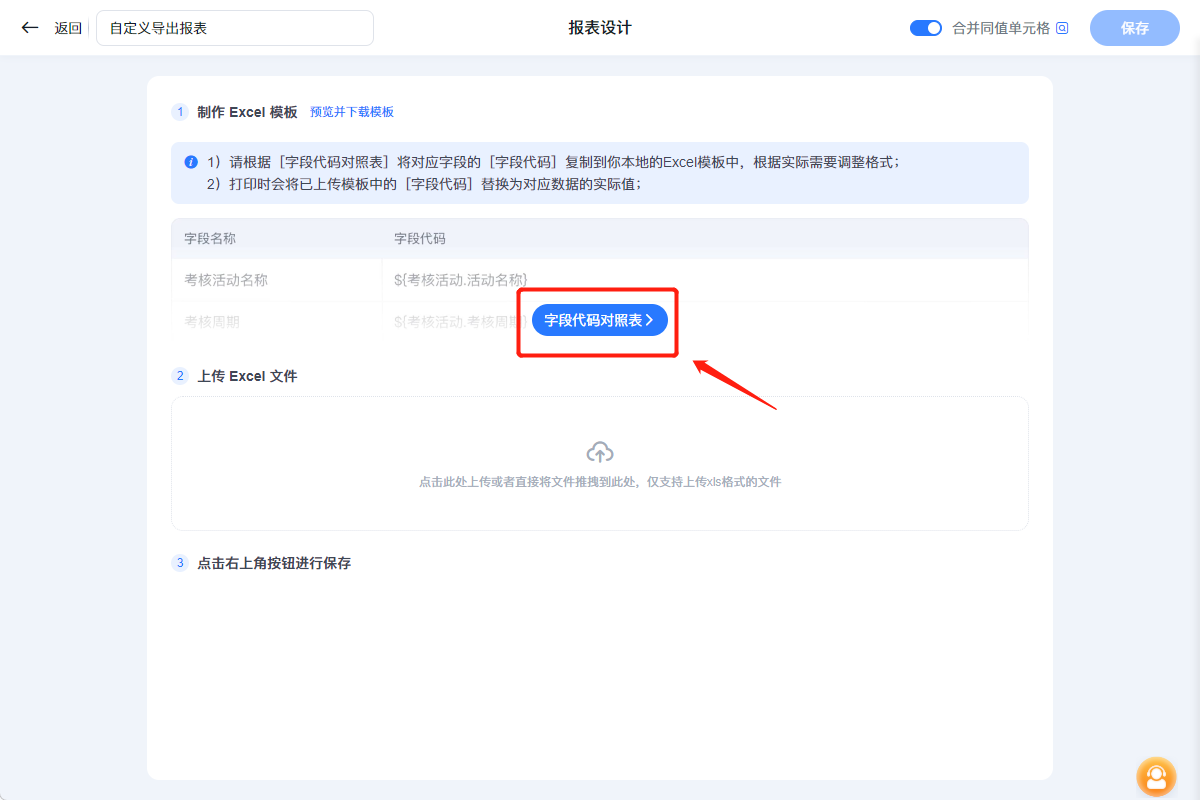This screenshot has height=800, width=1200.
Task: Click the step 1 number circle
Action: pos(180,111)
